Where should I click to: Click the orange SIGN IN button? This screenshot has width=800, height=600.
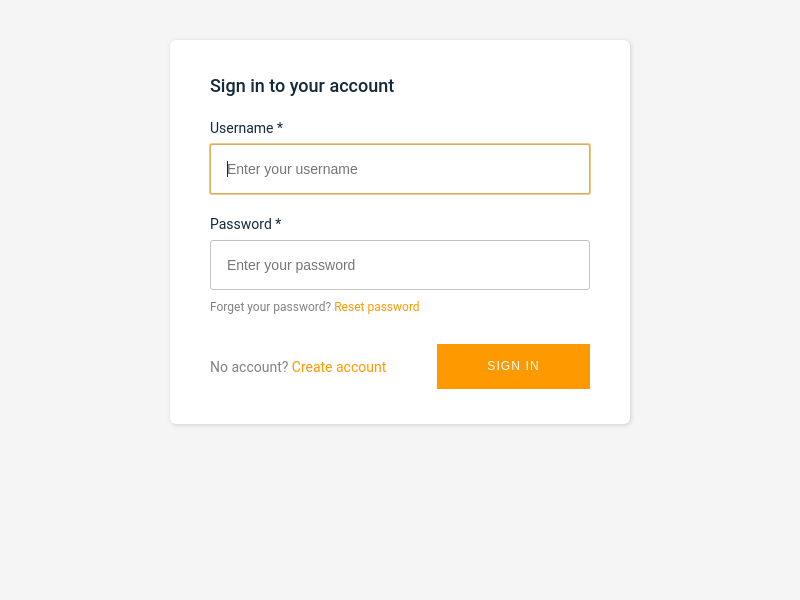pyautogui.click(x=513, y=366)
